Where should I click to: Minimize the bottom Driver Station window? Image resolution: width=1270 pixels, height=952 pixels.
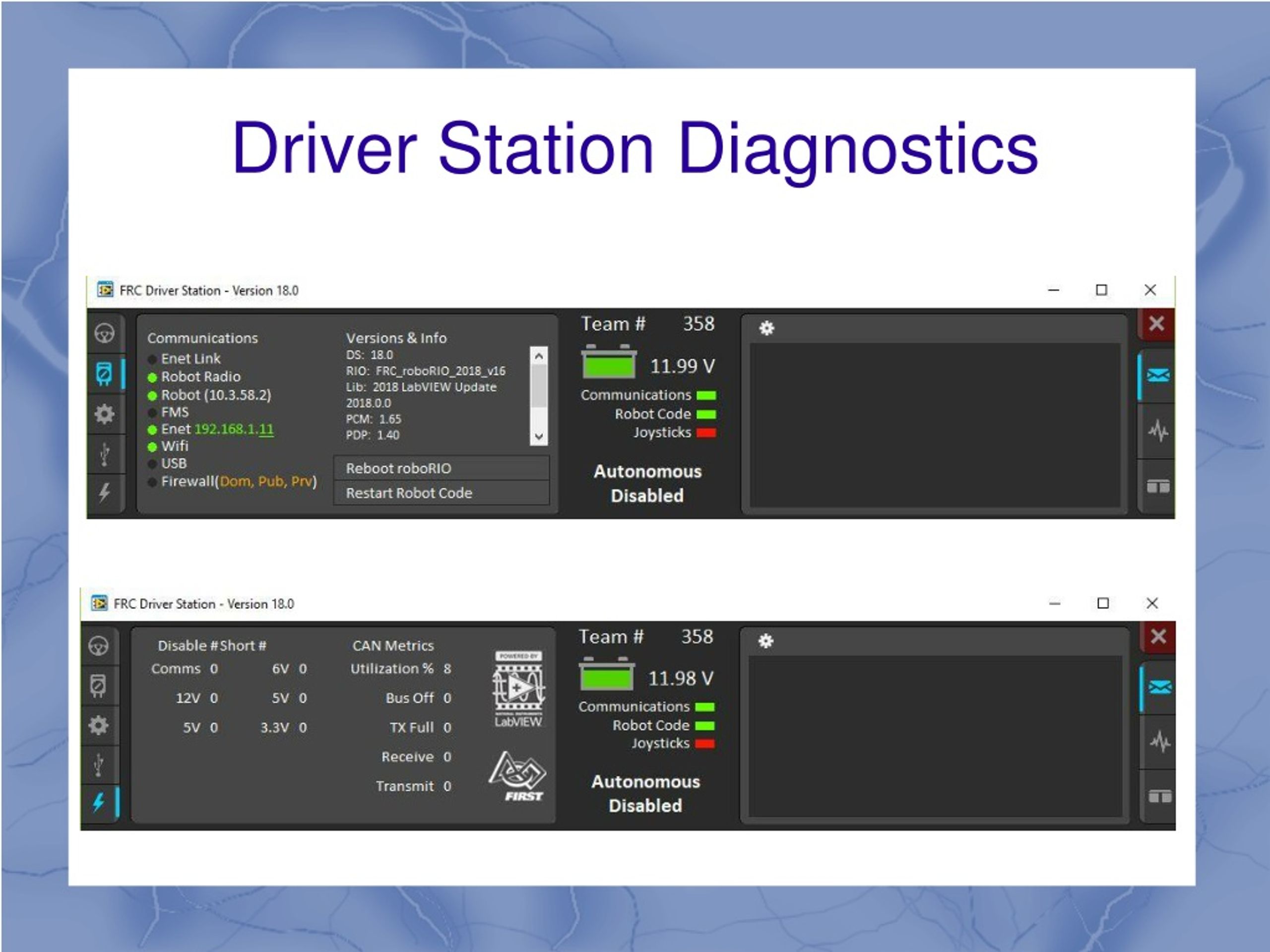click(1055, 603)
